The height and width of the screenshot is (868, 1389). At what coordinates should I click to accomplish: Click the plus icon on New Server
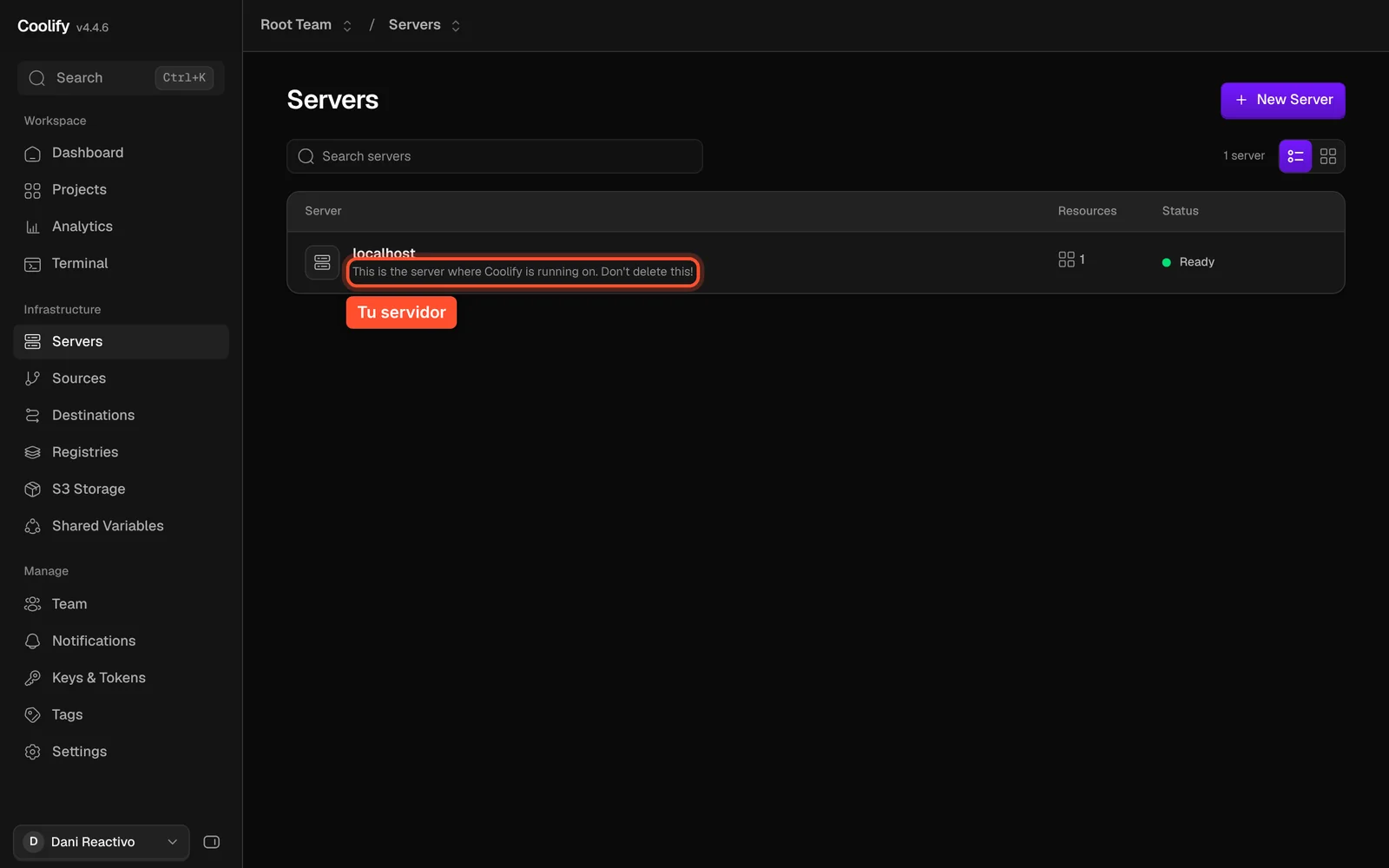1241,101
